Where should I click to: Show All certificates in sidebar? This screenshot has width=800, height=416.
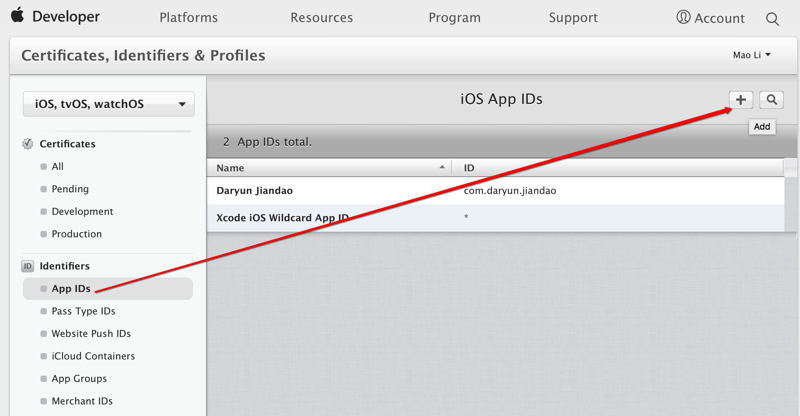58,167
